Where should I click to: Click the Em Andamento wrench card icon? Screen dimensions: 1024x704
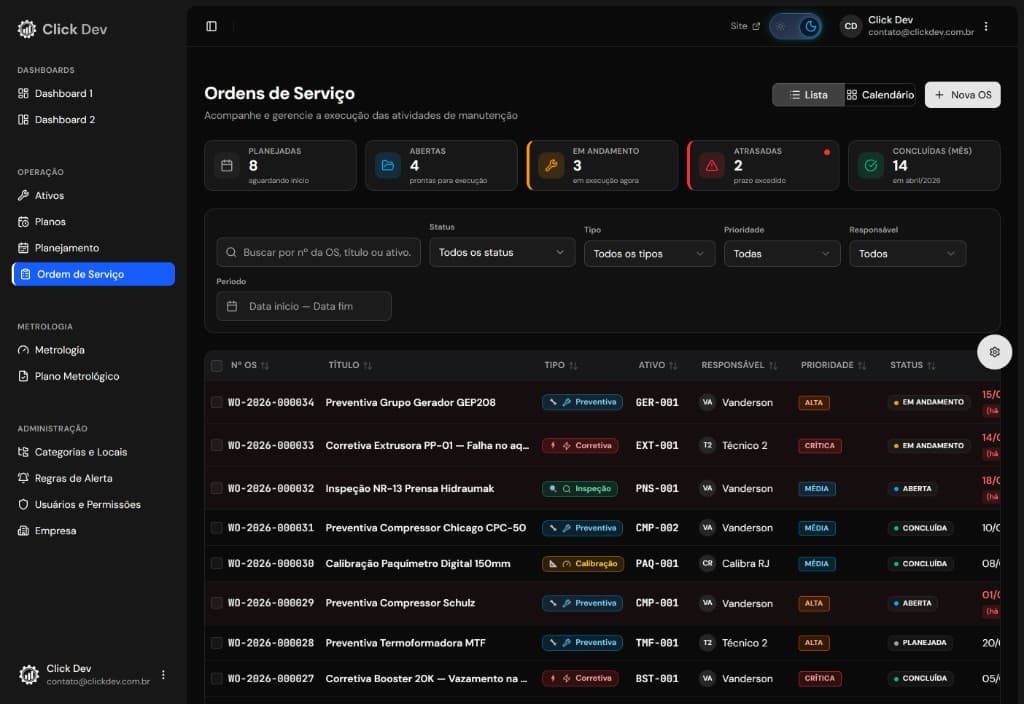(551, 166)
